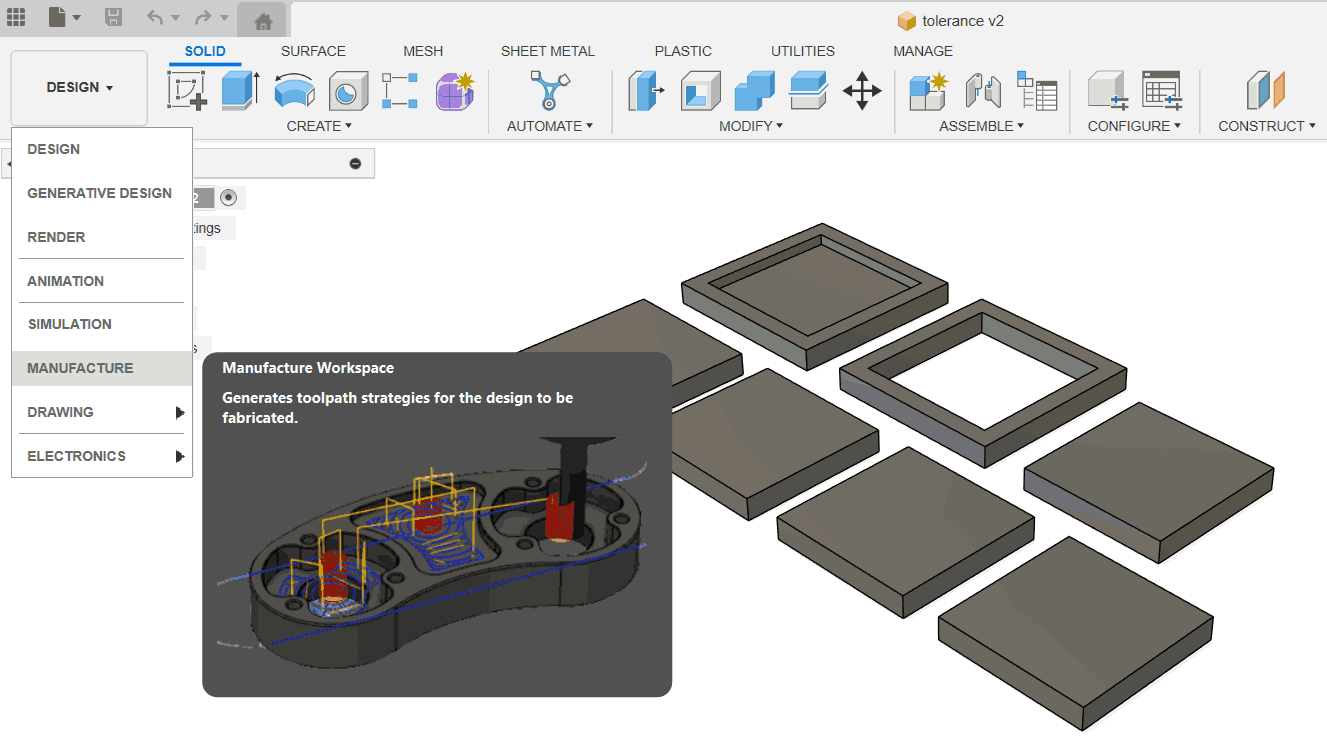The width and height of the screenshot is (1327, 755).
Task: Switch to the MESH ribbon tab
Action: (423, 51)
